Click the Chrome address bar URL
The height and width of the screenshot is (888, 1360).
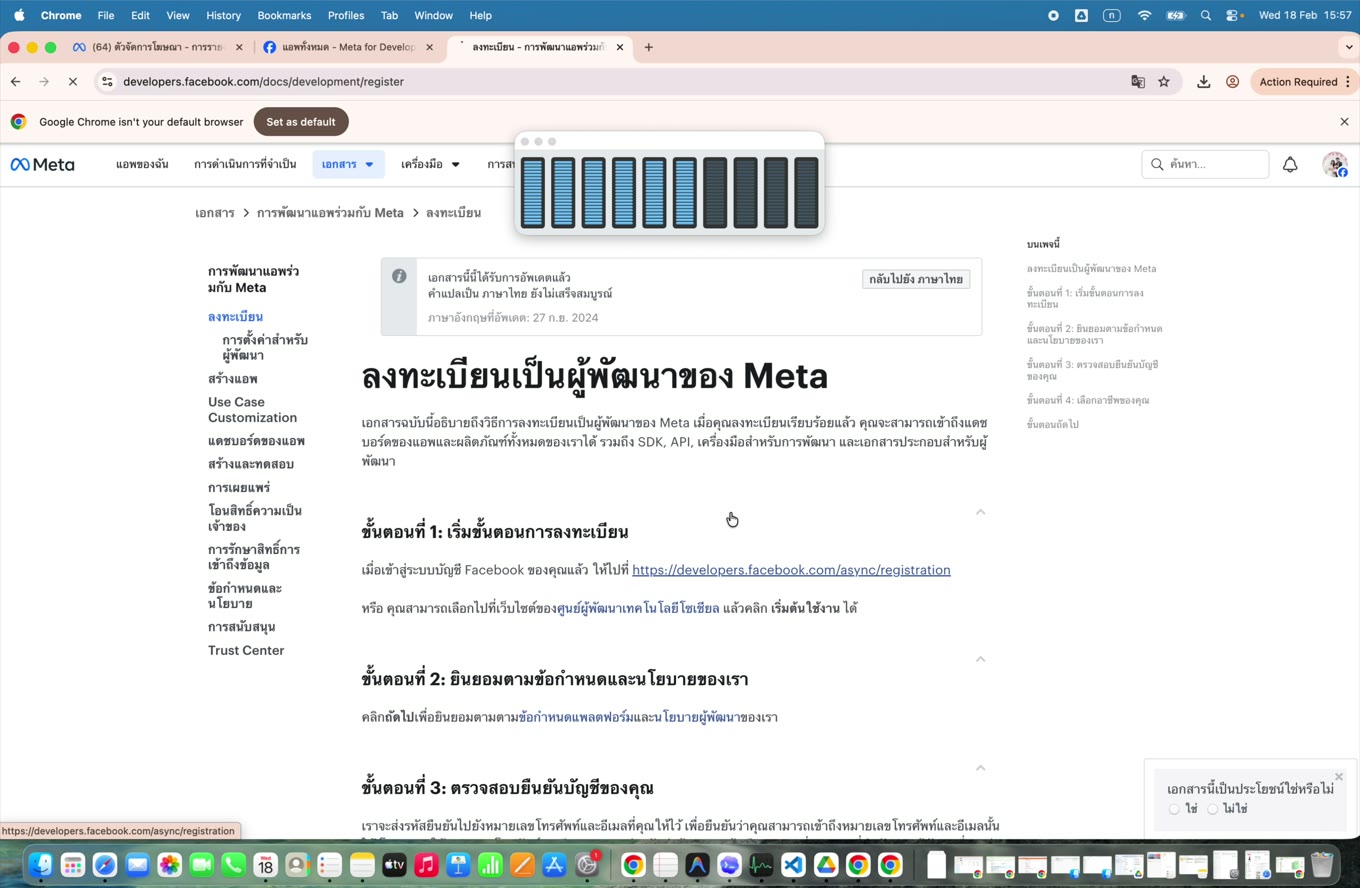click(264, 82)
